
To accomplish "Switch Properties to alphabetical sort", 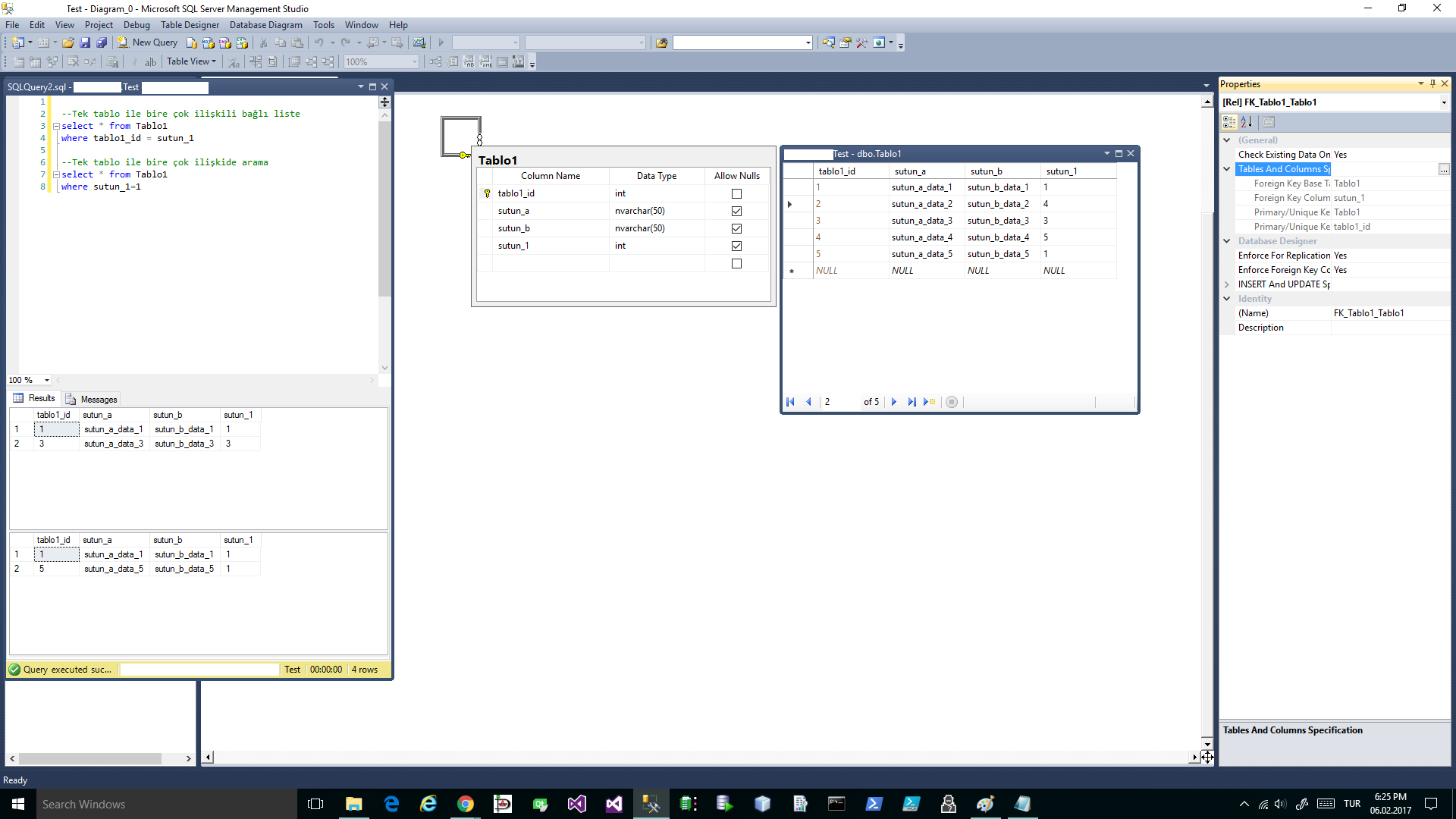I will click(x=1246, y=121).
